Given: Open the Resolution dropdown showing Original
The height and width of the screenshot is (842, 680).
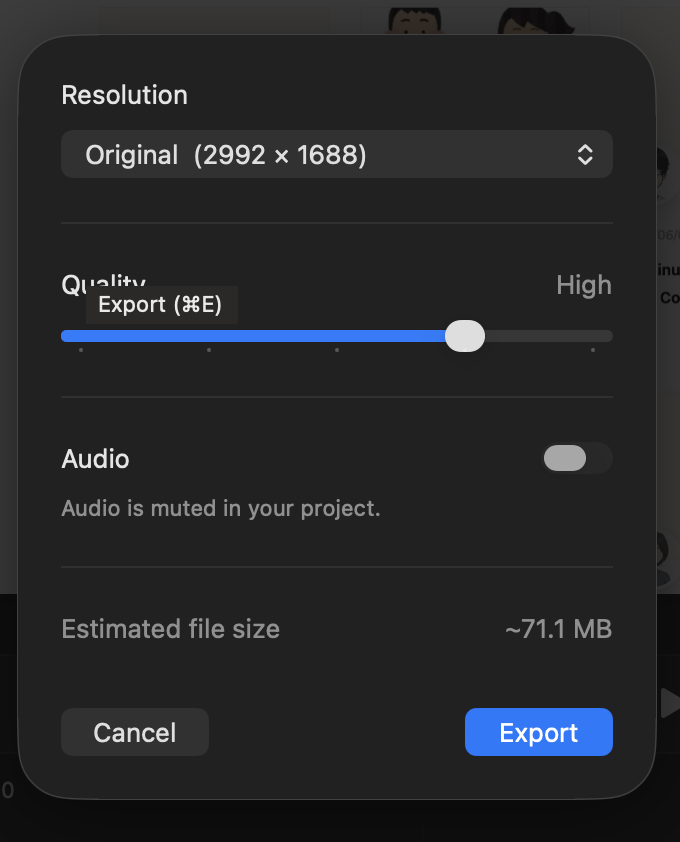Looking at the screenshot, I should pyautogui.click(x=337, y=155).
